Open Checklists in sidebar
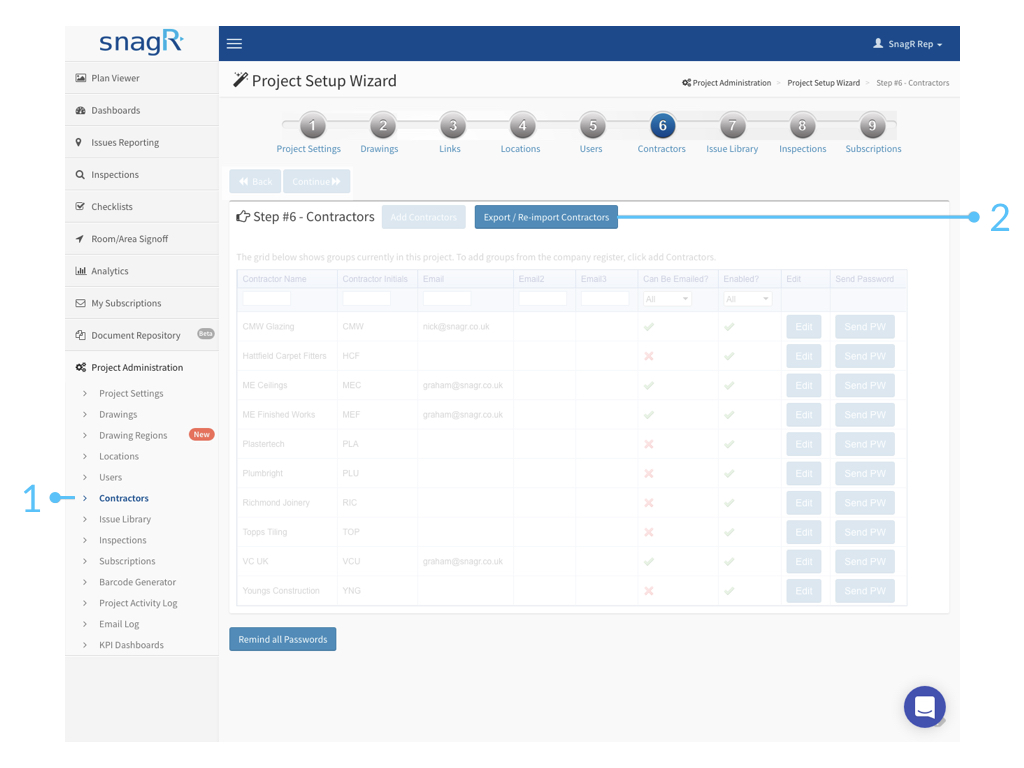This screenshot has width=1024, height=768. pos(142,206)
